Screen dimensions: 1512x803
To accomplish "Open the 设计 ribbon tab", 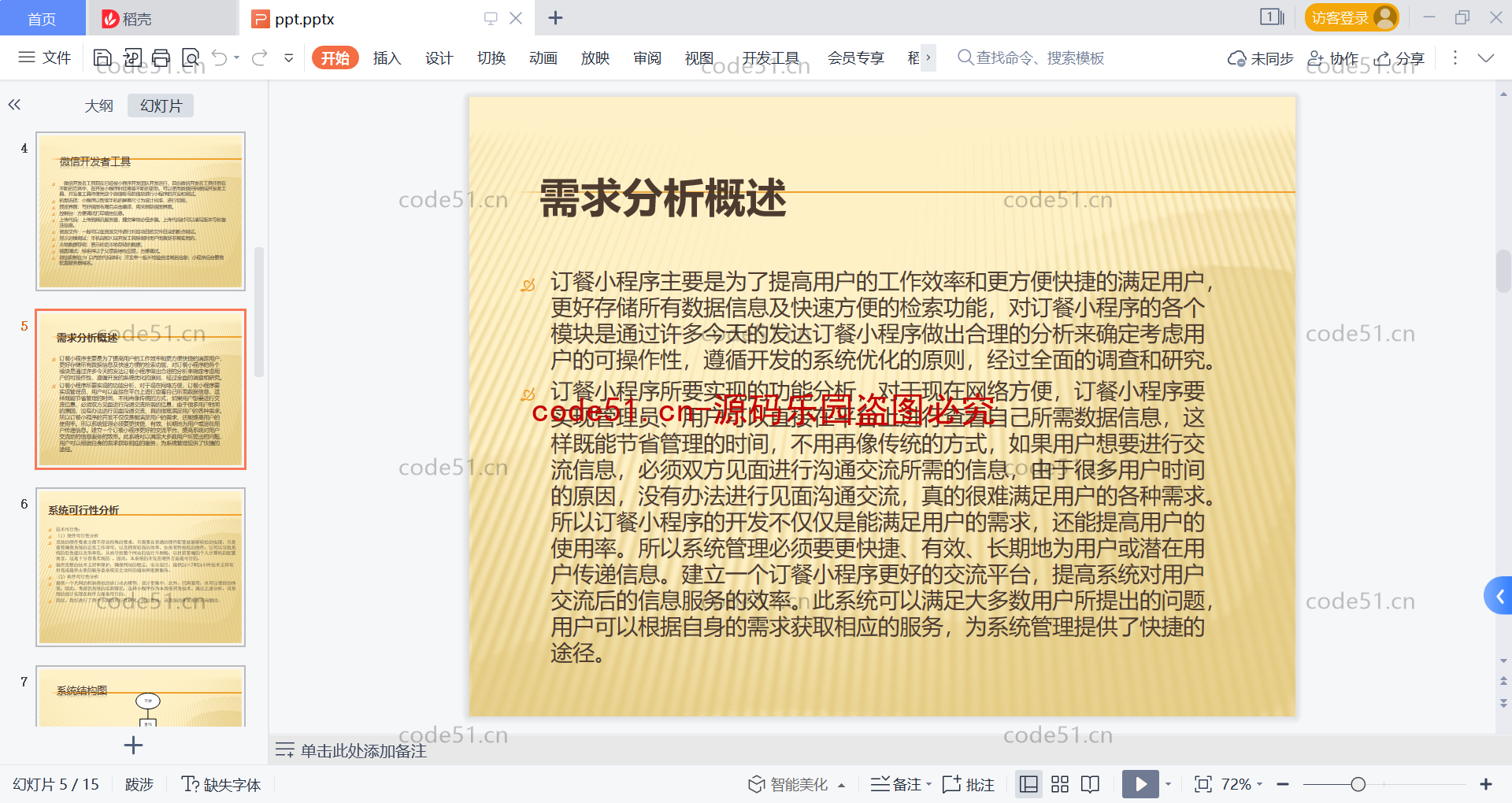I will [x=439, y=57].
